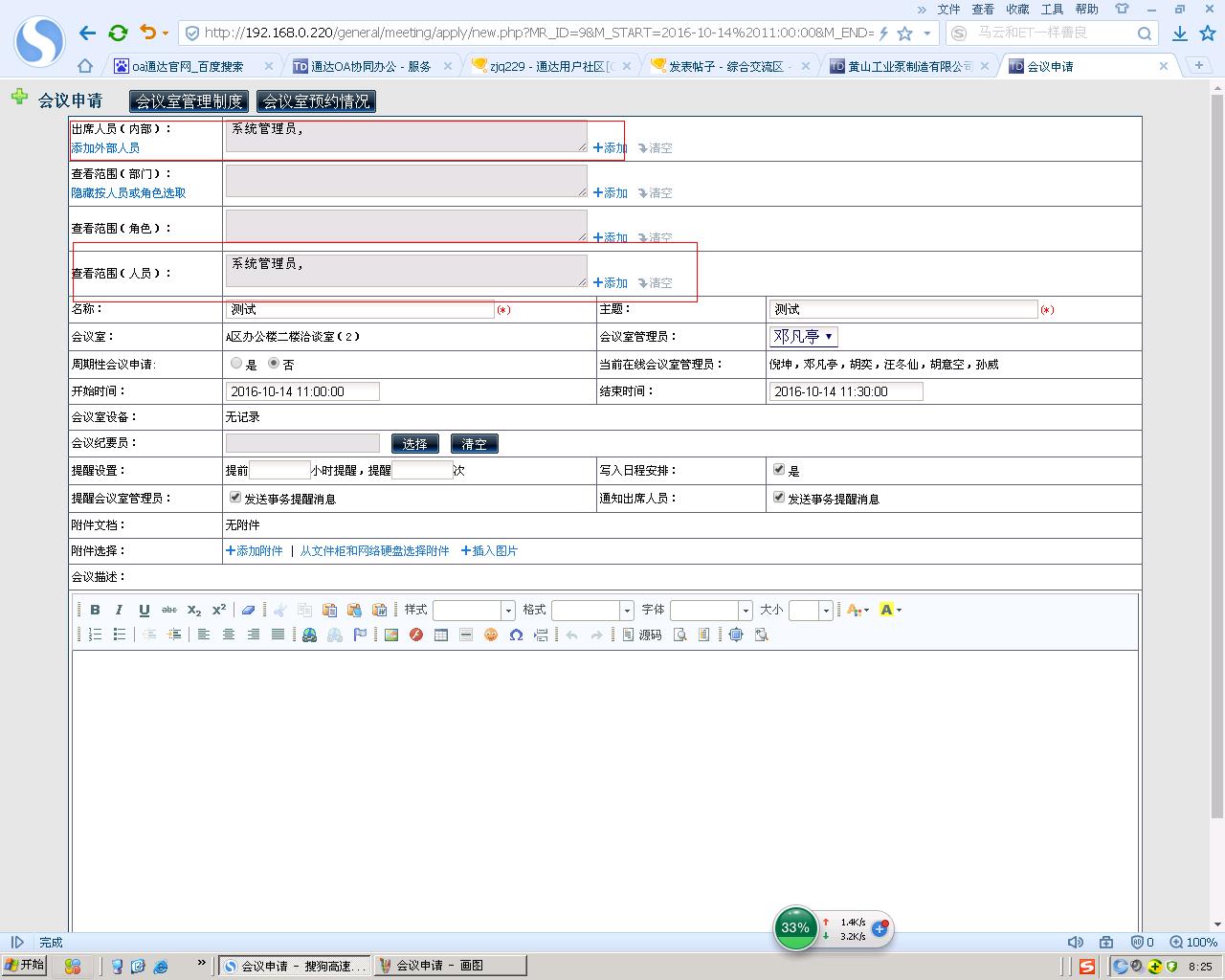Insert a smiley emoticon
Image resolution: width=1225 pixels, height=980 pixels.
point(491,635)
